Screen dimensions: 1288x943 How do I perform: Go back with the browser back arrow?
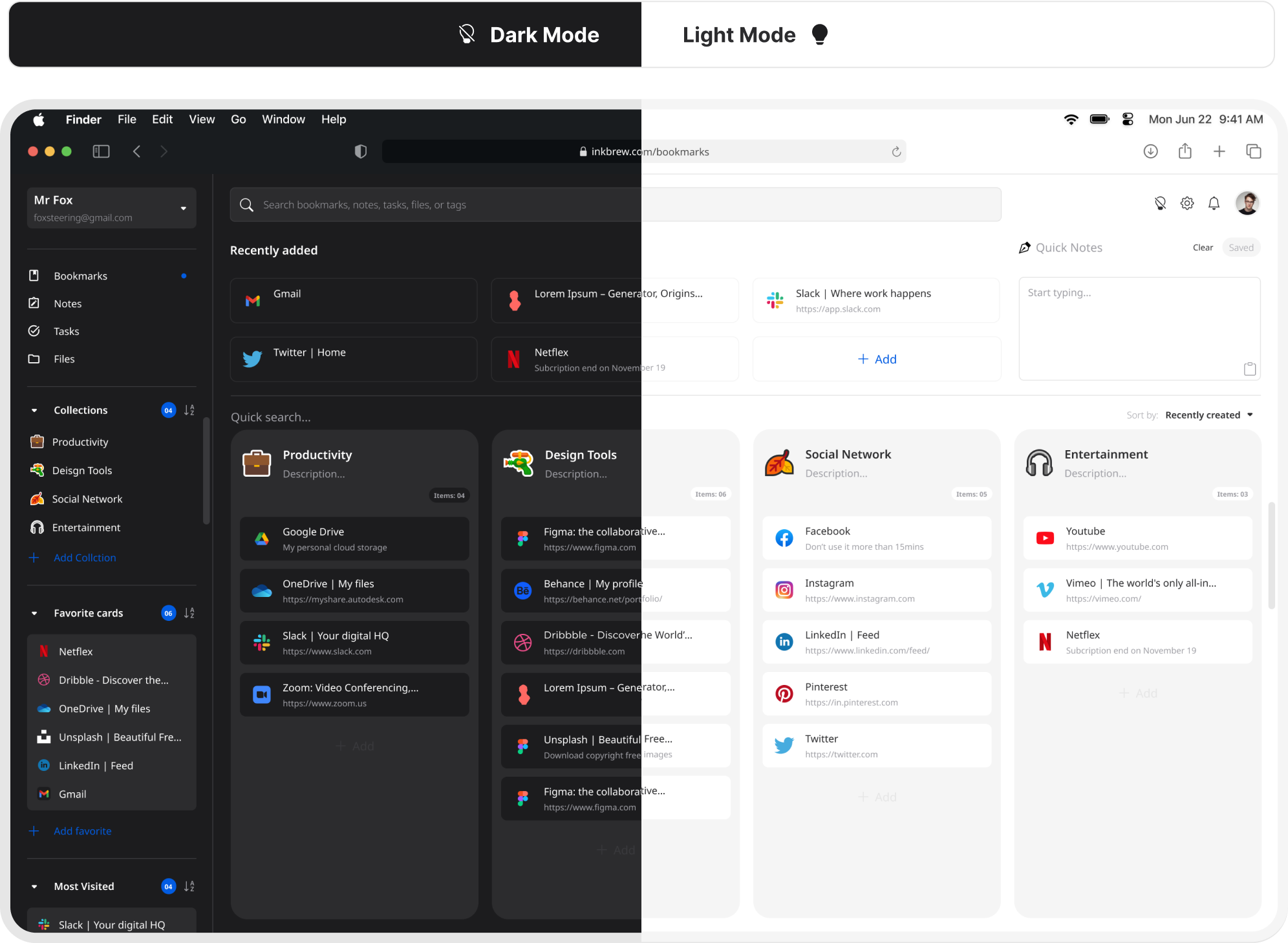tap(136, 151)
